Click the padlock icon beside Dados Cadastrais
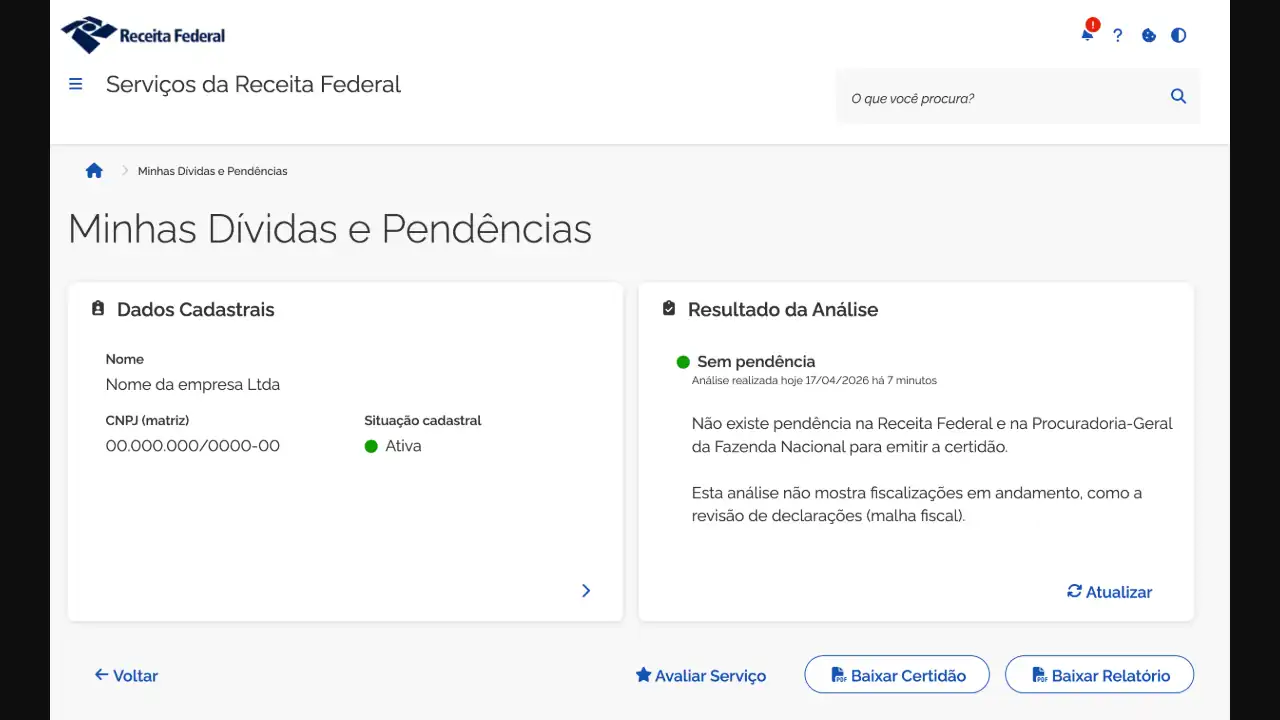 point(97,309)
